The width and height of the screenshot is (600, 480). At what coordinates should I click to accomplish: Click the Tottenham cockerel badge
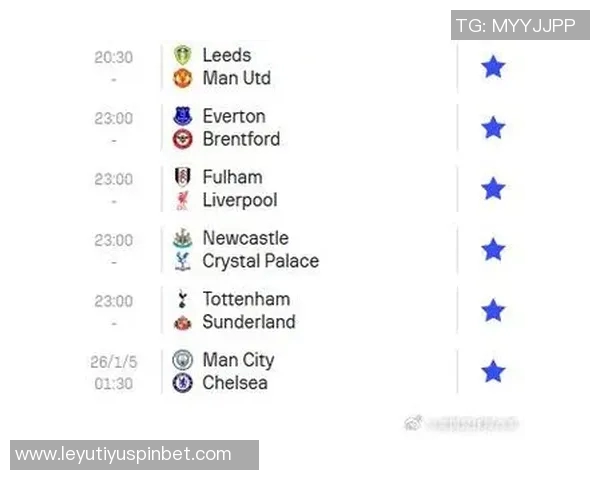(182, 299)
